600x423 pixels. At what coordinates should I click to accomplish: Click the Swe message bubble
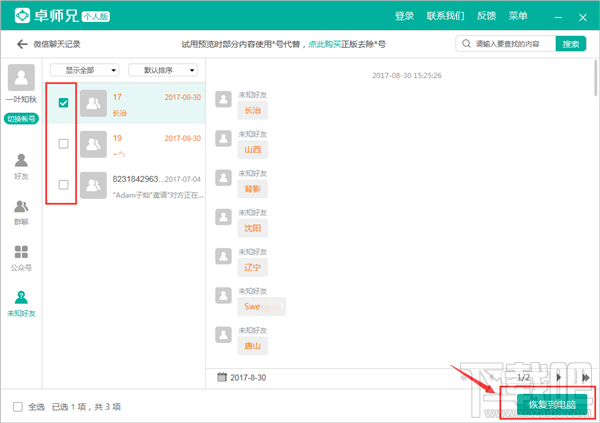(262, 307)
